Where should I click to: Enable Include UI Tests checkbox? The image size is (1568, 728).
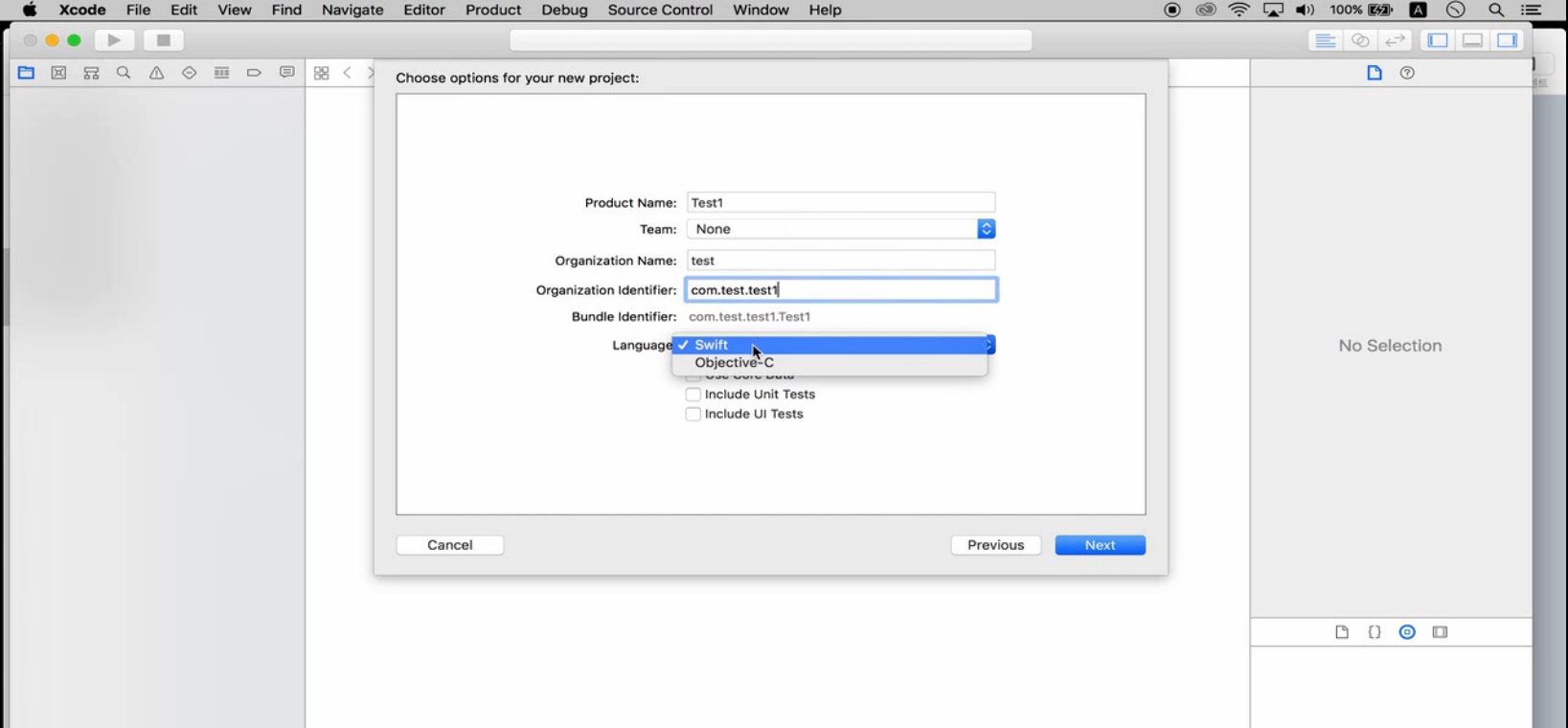click(693, 415)
